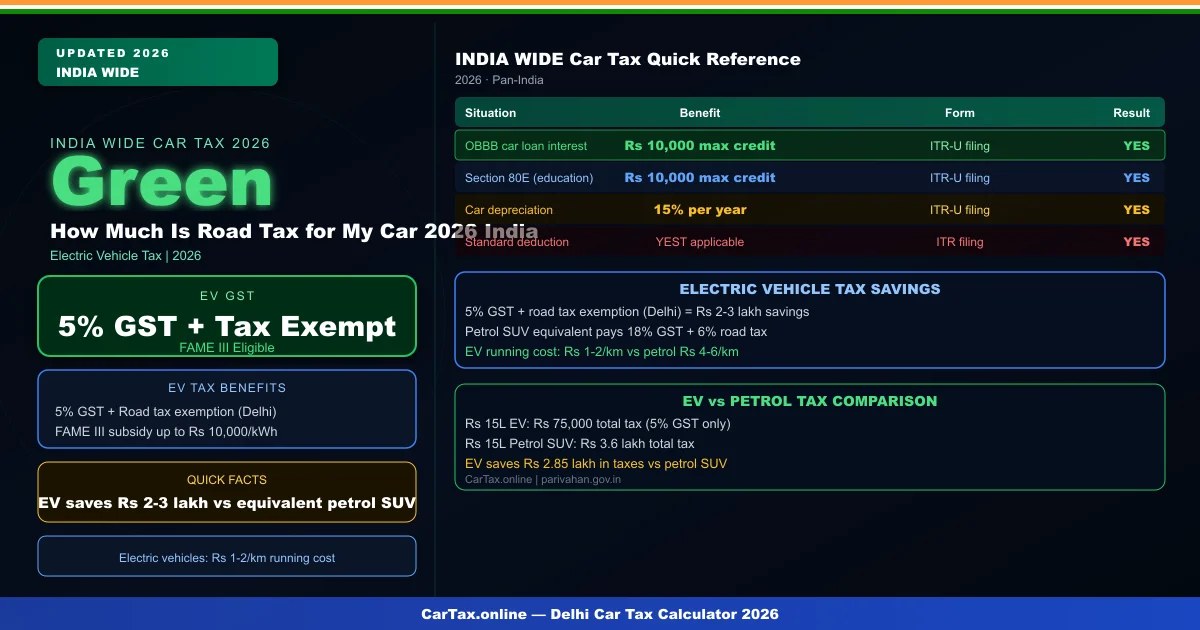The height and width of the screenshot is (630, 1200).
Task: Open the CarTax.online | parivahan.gov.in source link
Action: coord(543,480)
